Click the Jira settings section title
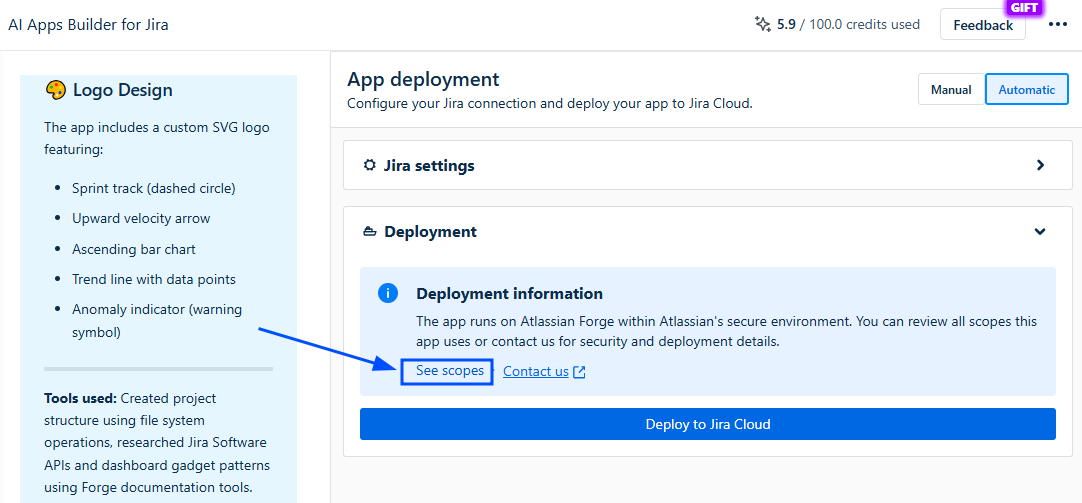This screenshot has width=1082, height=503. click(429, 166)
